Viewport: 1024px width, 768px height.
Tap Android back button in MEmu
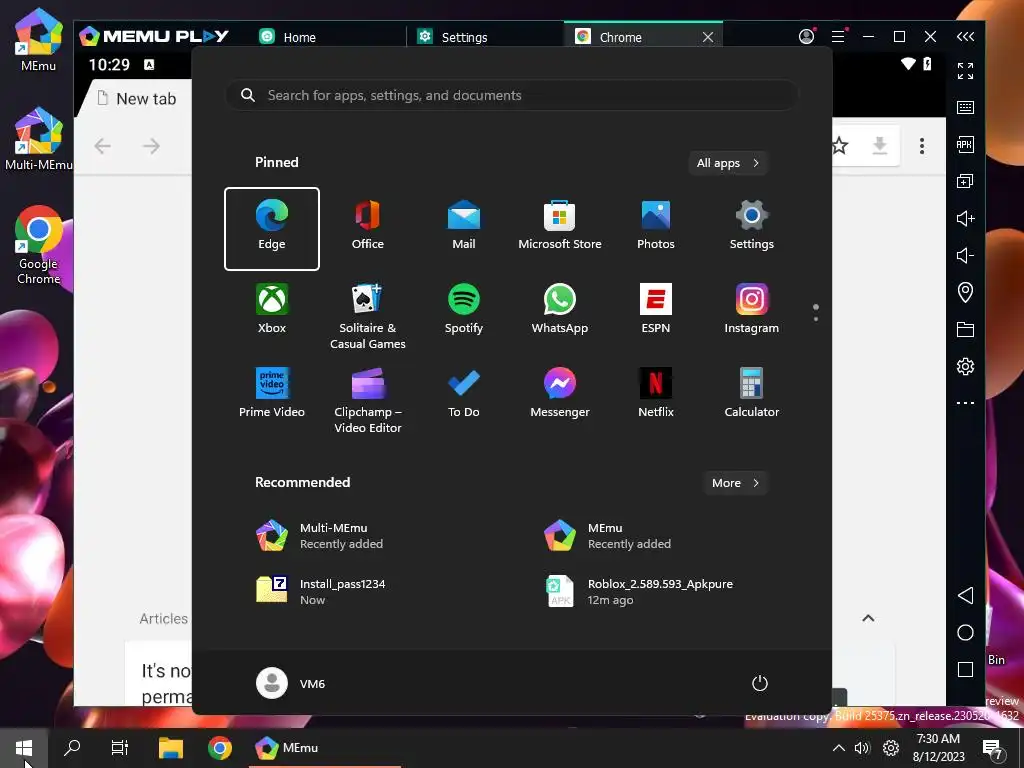[x=965, y=595]
